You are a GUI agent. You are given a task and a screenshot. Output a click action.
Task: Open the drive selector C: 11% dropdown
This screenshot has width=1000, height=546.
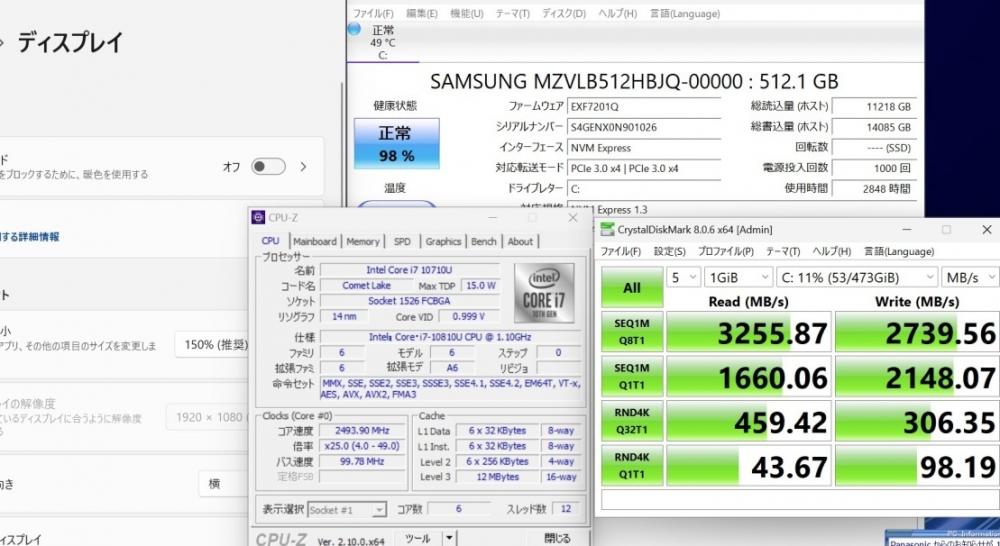(x=857, y=277)
